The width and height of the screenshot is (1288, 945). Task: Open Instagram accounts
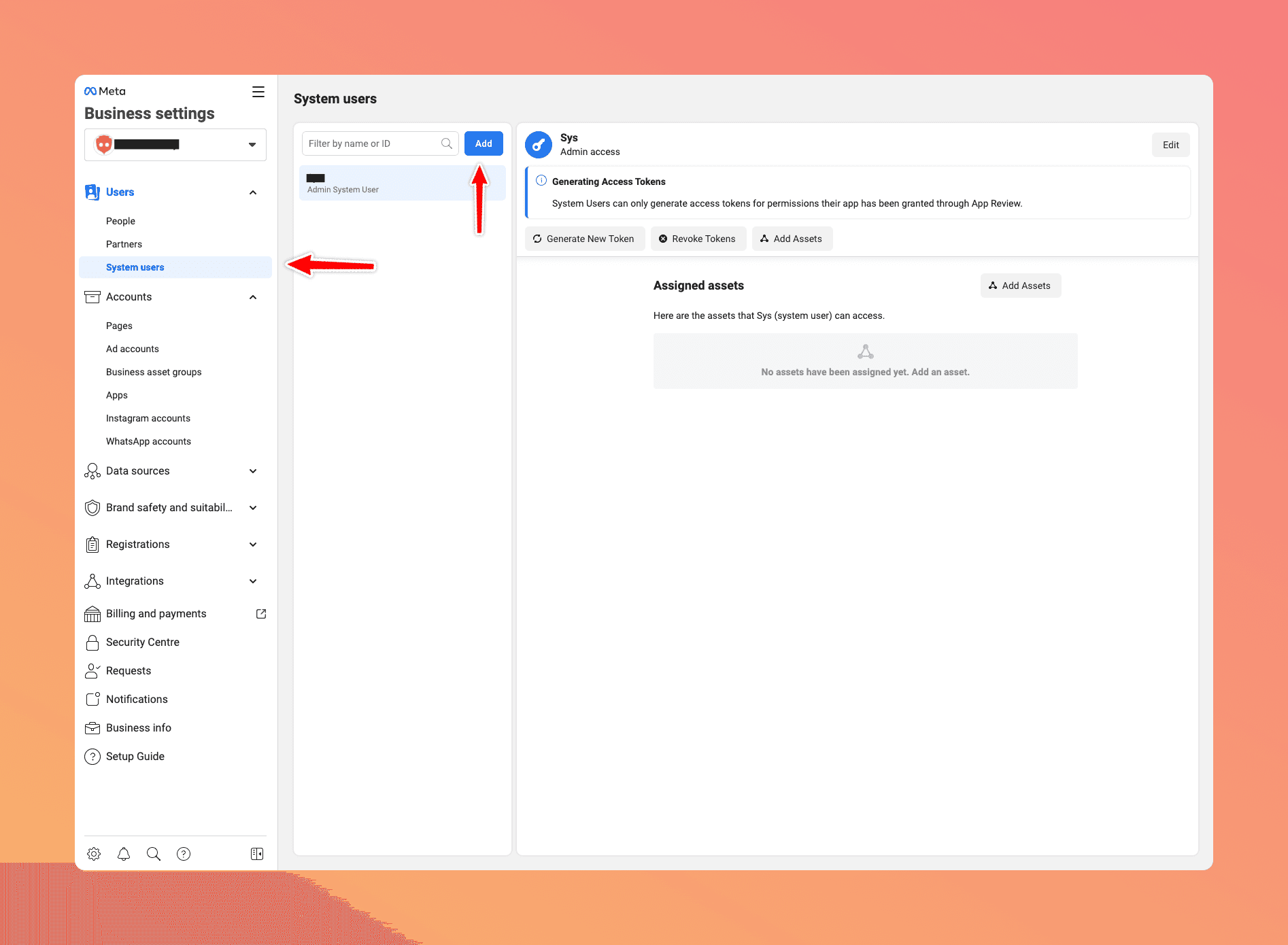148,418
